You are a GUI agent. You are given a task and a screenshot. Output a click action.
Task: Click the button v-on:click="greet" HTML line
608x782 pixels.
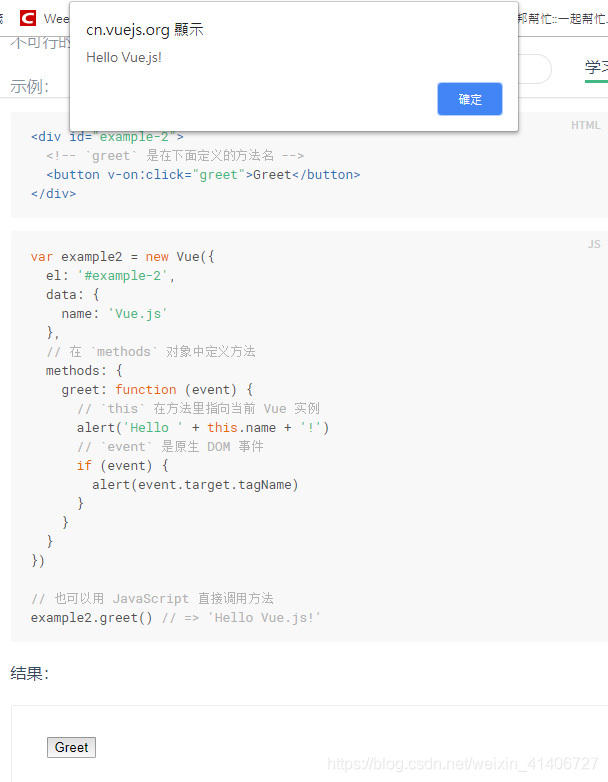tap(203, 175)
